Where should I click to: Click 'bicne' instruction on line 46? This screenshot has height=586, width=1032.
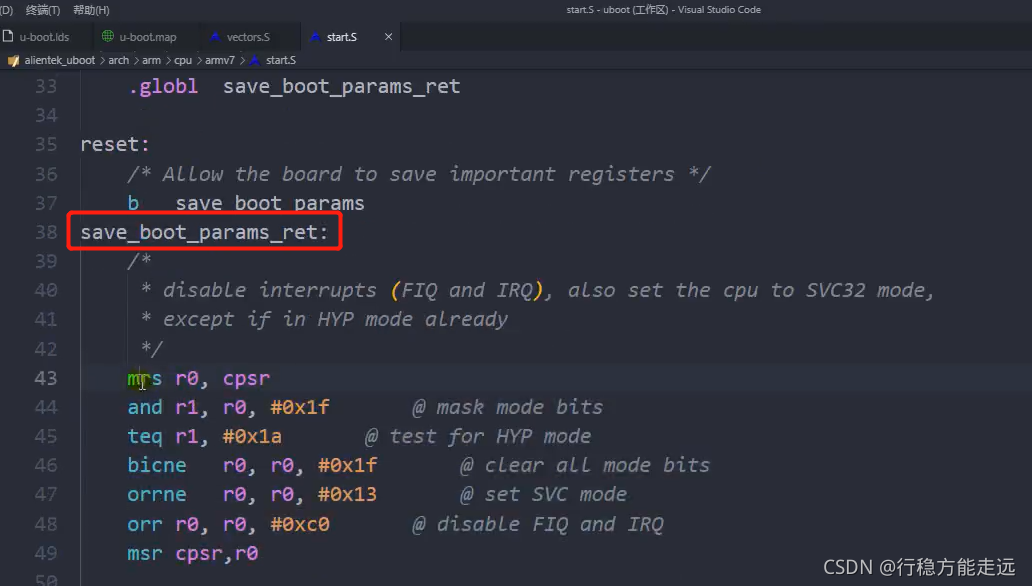coord(157,466)
